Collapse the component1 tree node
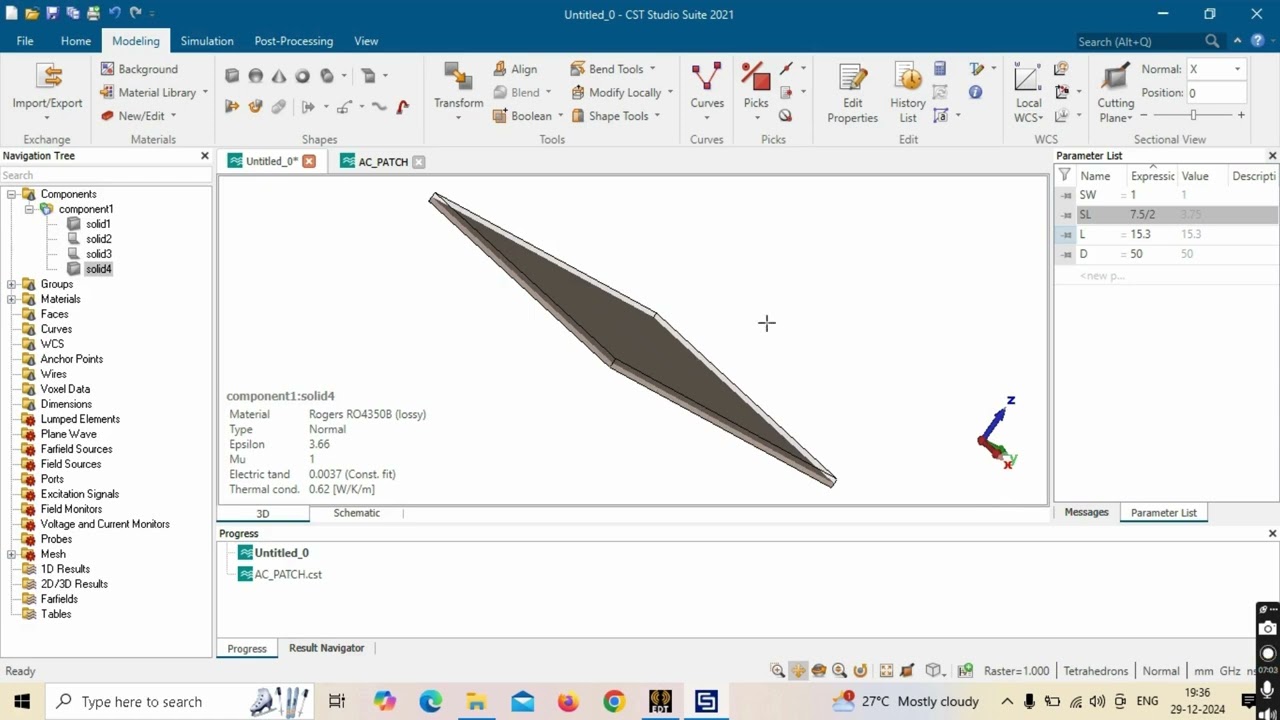 [x=30, y=209]
